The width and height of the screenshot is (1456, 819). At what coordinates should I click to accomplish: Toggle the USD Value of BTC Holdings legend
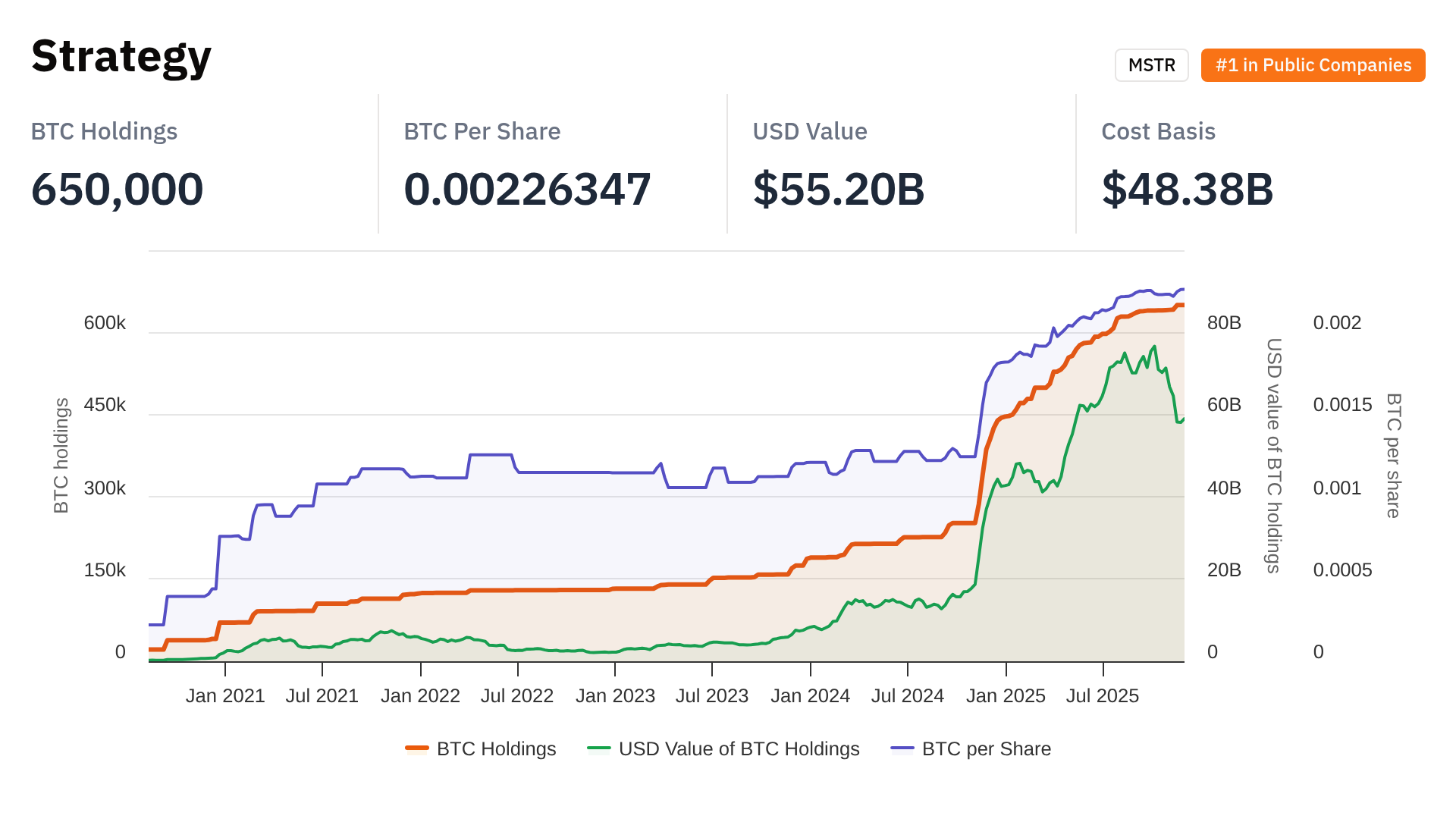pos(739,748)
